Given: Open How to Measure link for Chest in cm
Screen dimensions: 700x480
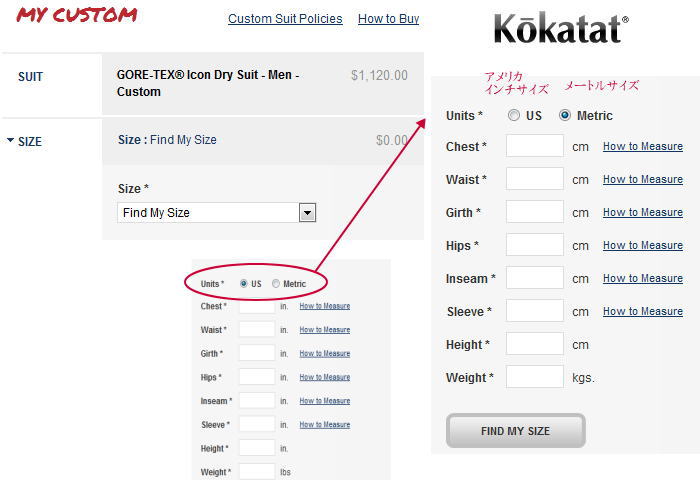Looking at the screenshot, I should click(x=643, y=146).
